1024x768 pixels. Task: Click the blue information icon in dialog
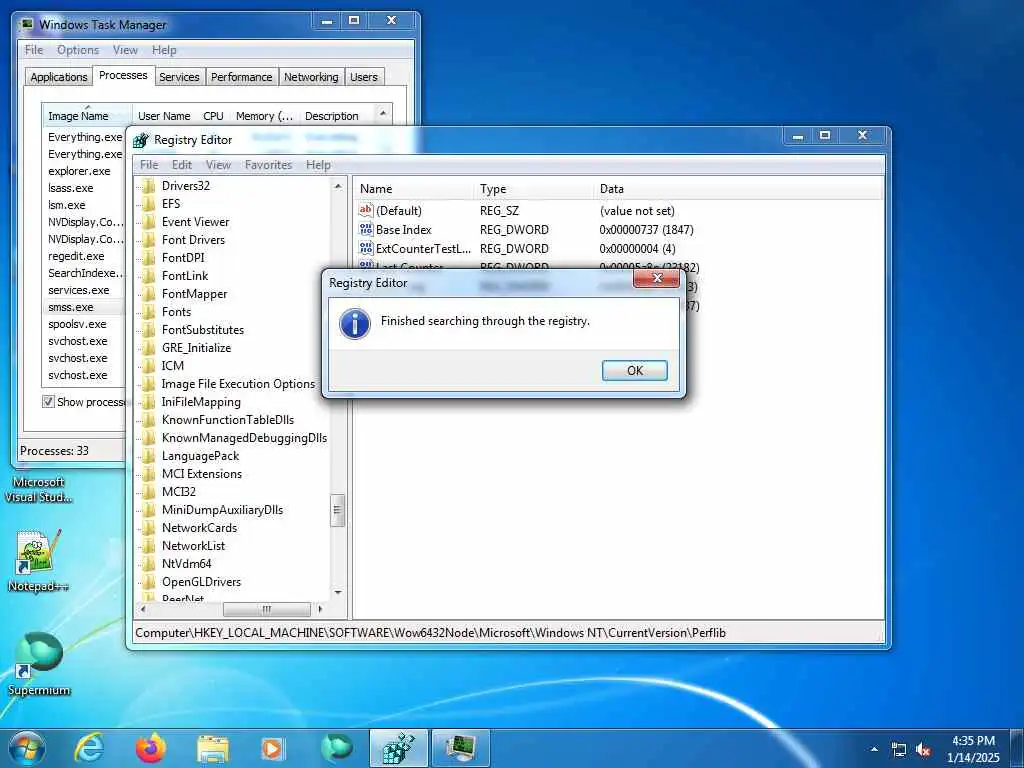click(x=355, y=323)
